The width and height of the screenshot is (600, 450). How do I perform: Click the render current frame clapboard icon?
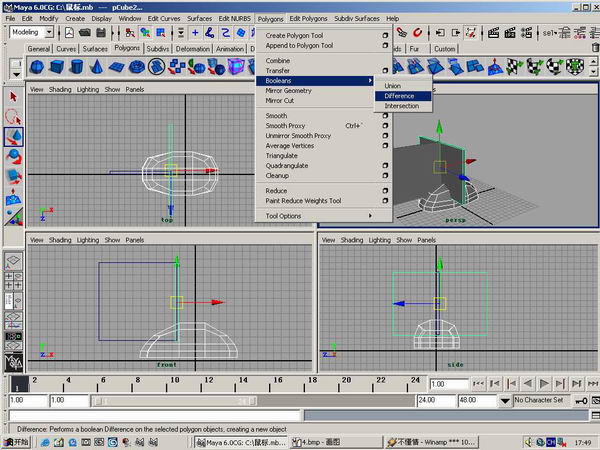point(493,33)
